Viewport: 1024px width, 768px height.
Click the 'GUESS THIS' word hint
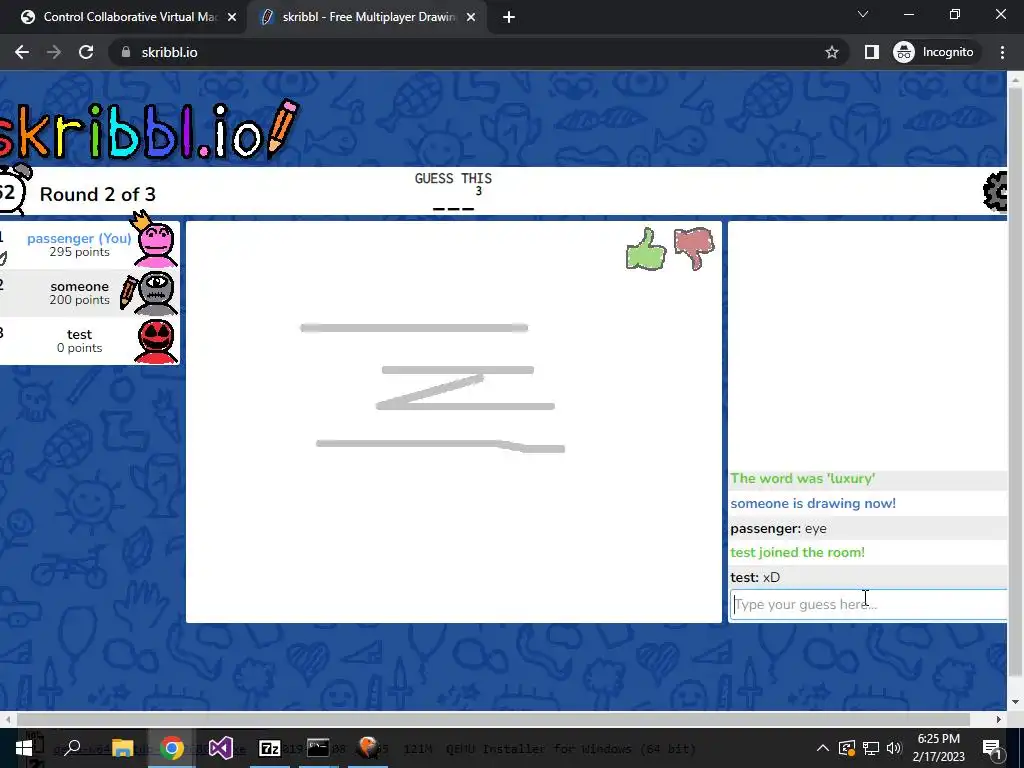(453, 178)
